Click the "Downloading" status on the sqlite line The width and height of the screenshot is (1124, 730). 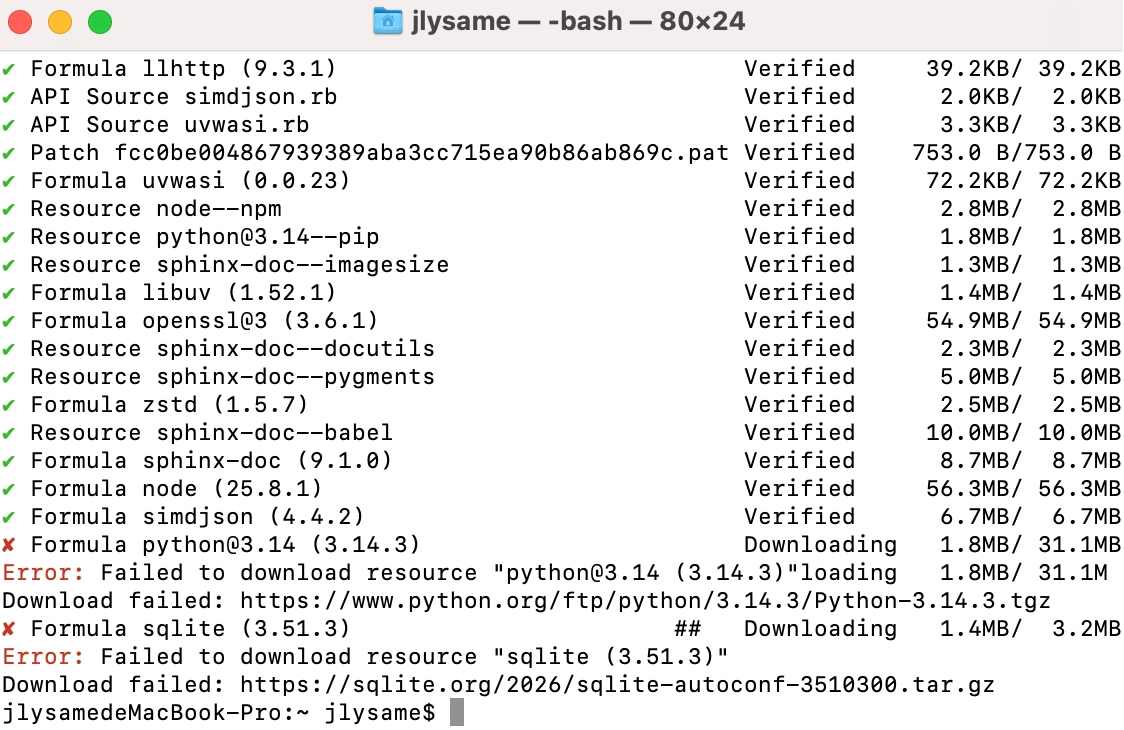(820, 629)
